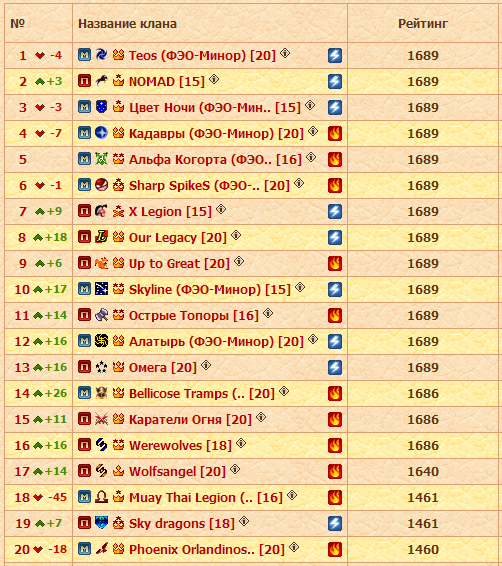Click the lightning icon in Sky dragons row
This screenshot has height=566, width=502.
coord(335,523)
